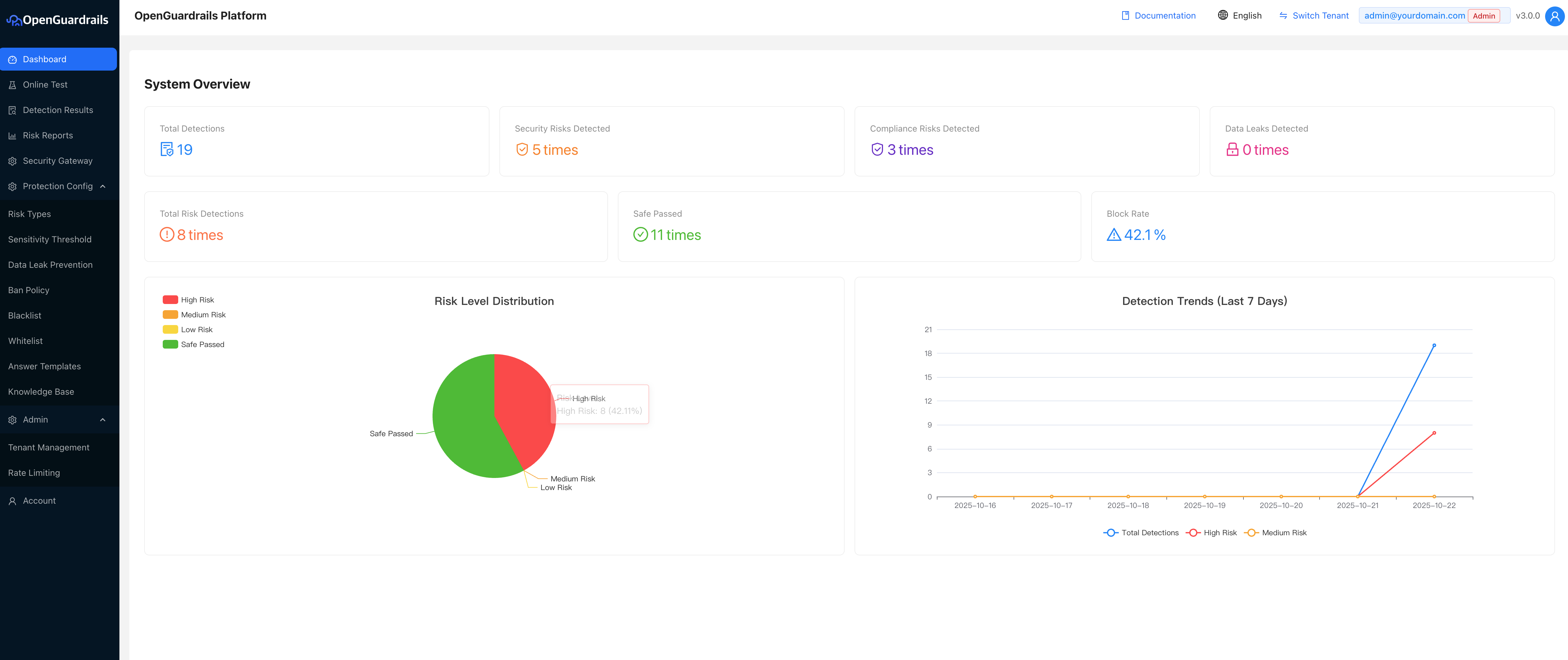Screen dimensions: 1568x660
Task: Open the English language selector
Action: coord(1240,15)
